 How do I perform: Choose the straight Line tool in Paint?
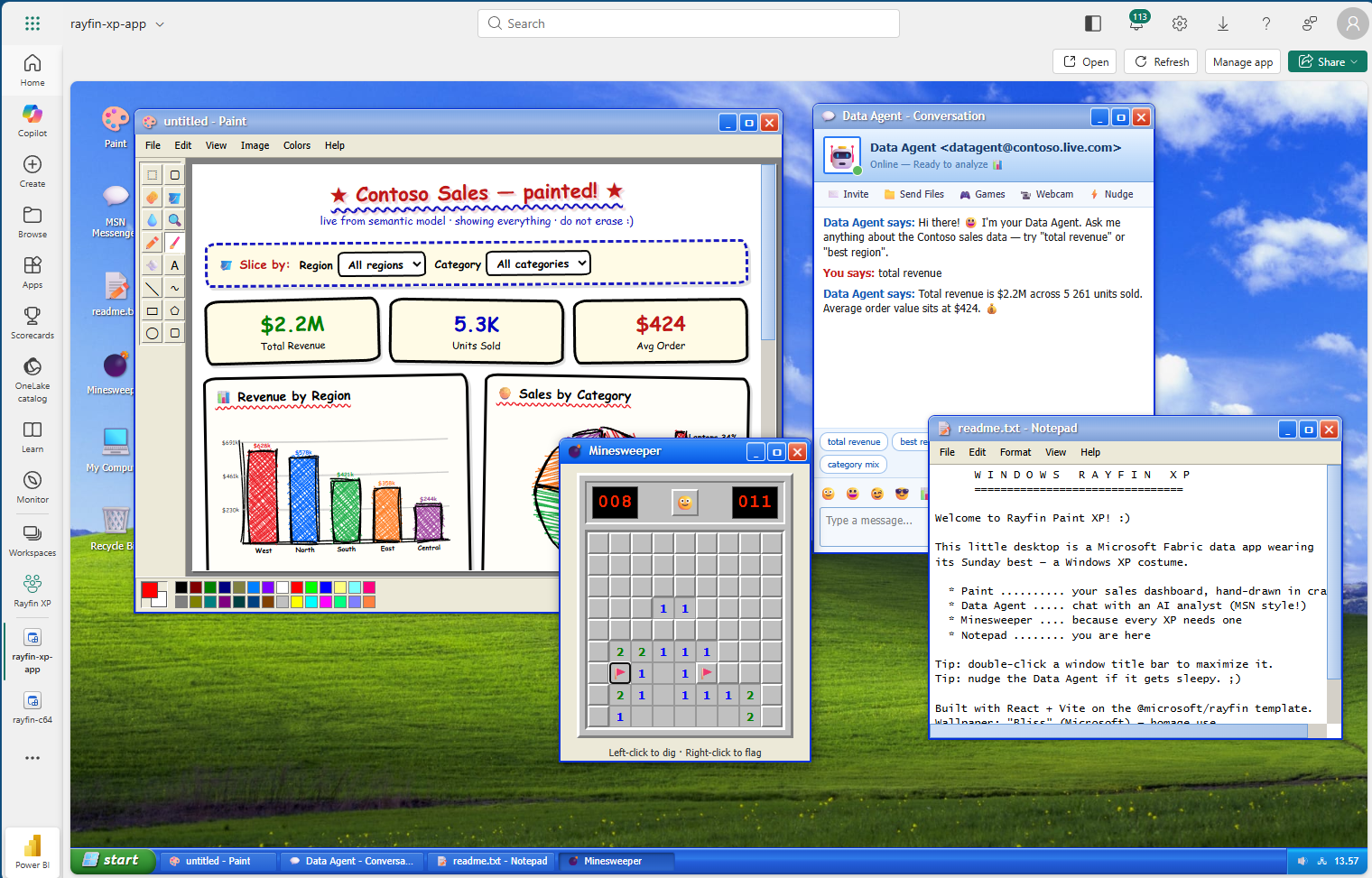point(152,288)
